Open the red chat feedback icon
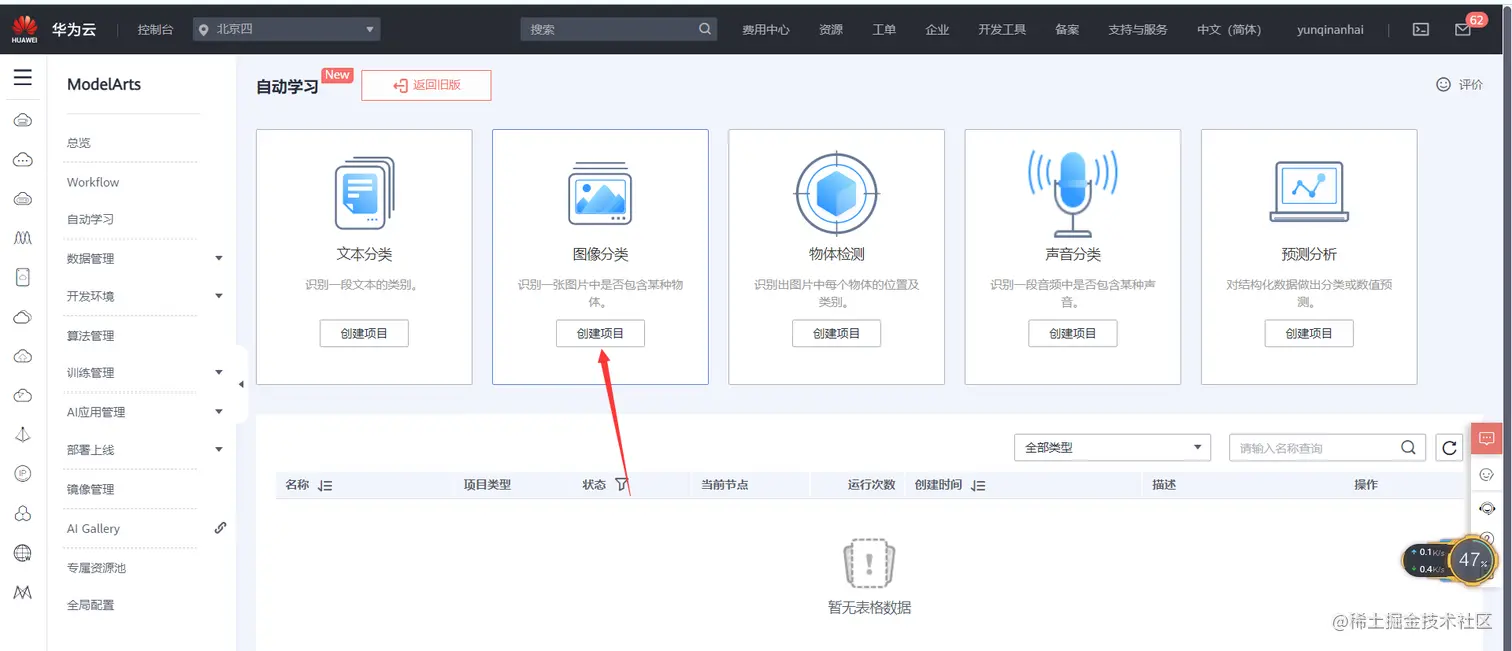 point(1486,438)
